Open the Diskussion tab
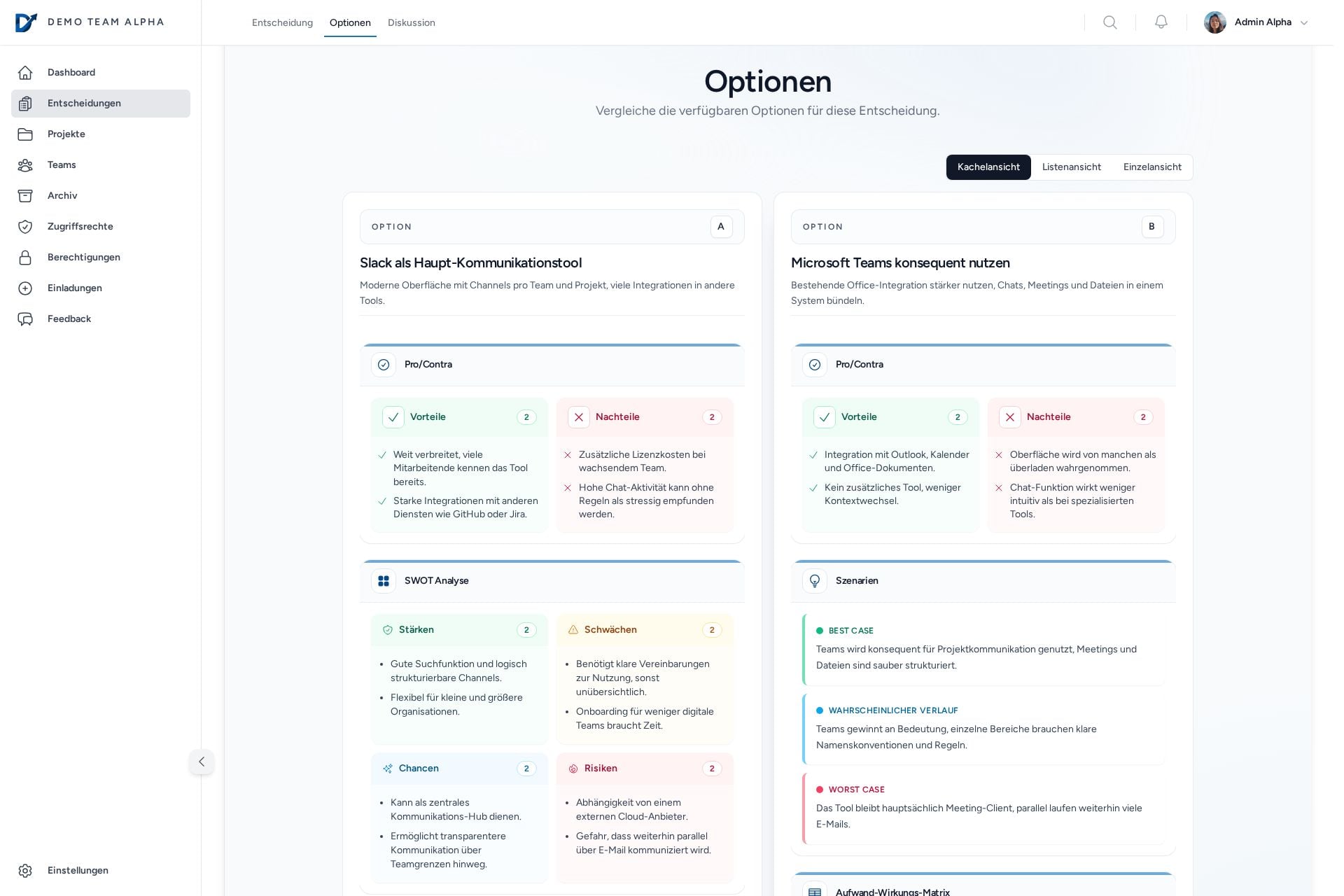Screen dimensions: 1344x896 [411, 22]
